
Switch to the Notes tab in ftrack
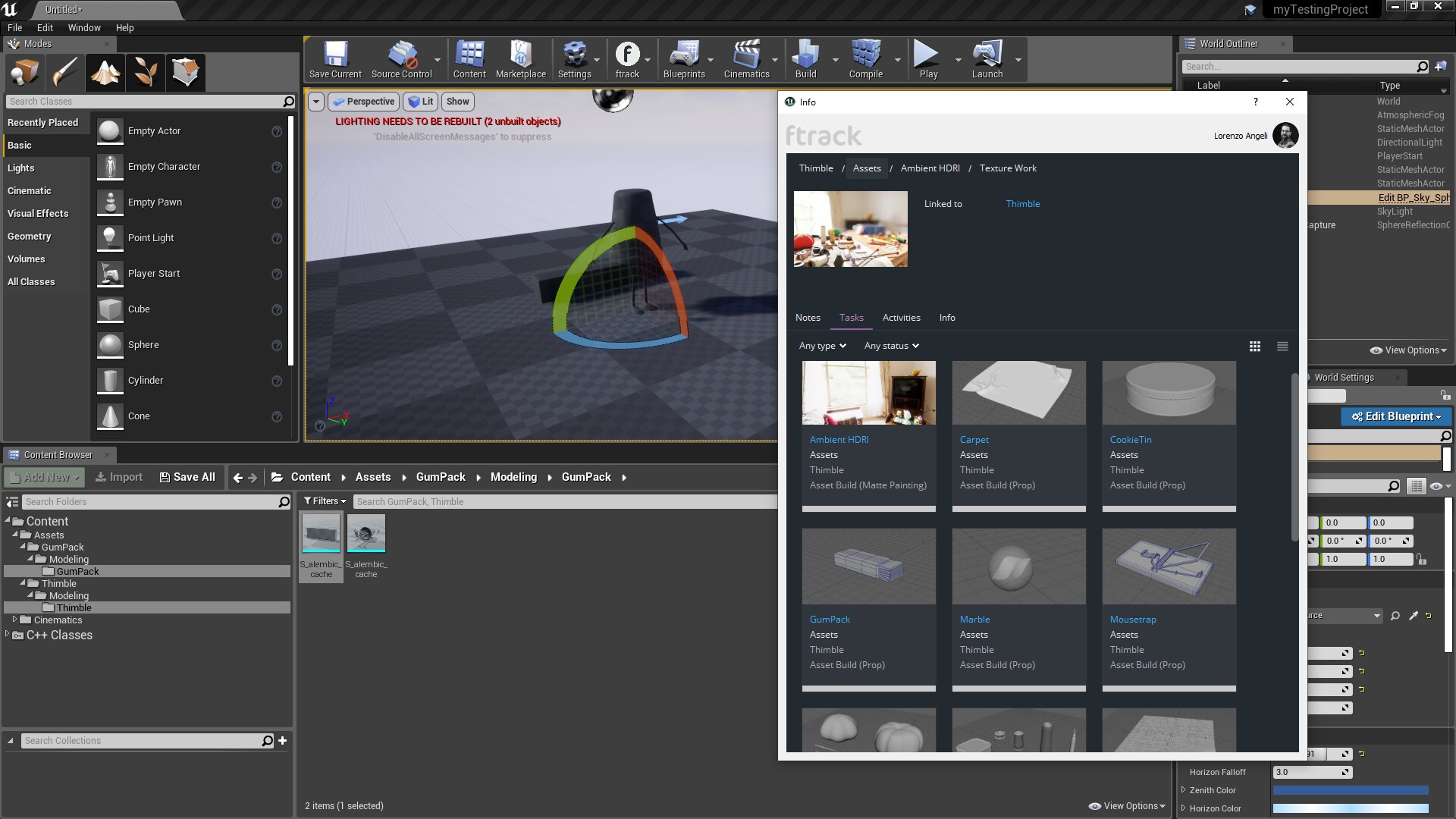coord(808,317)
